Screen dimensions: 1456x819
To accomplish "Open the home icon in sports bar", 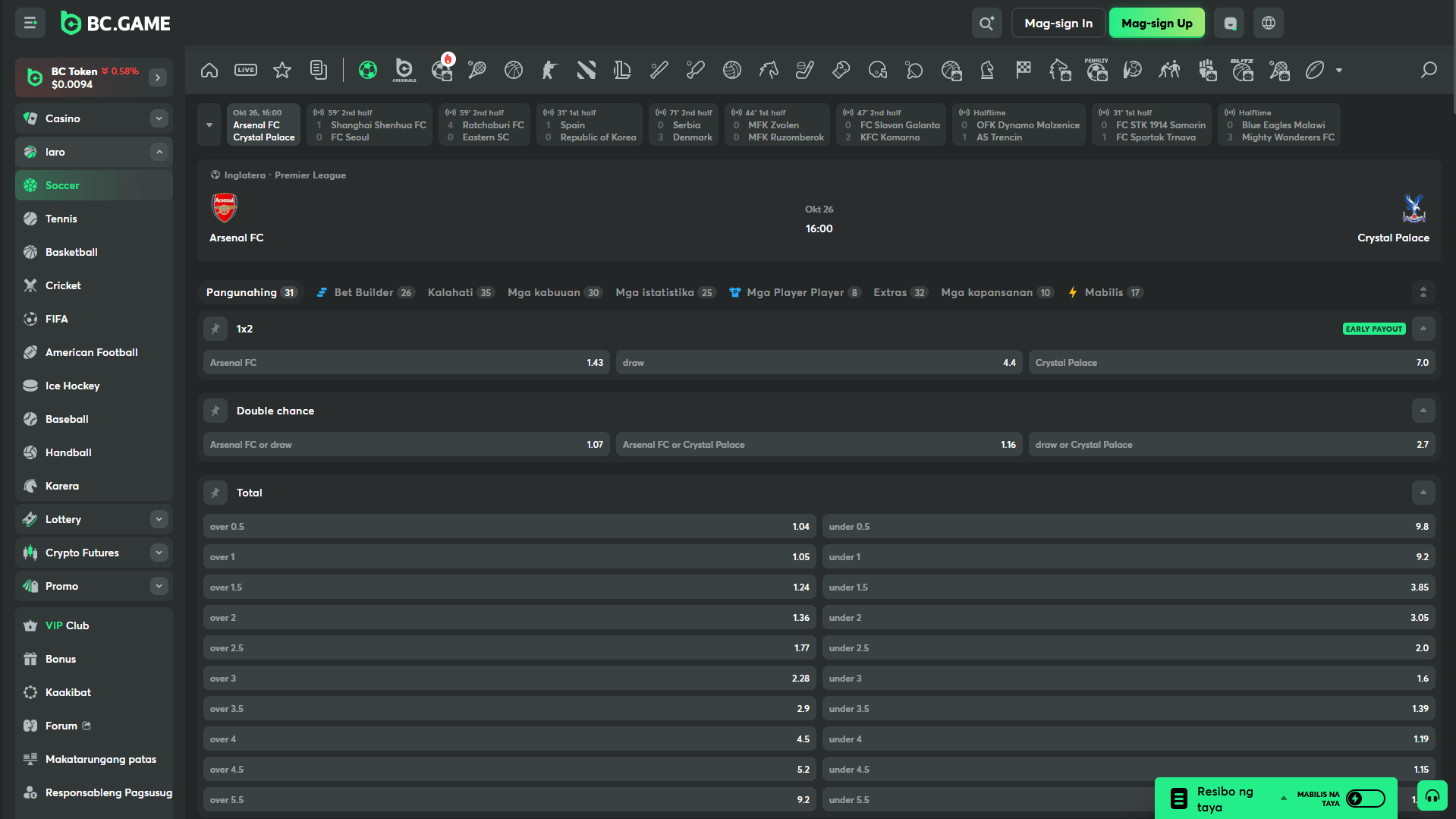I will 209,71.
